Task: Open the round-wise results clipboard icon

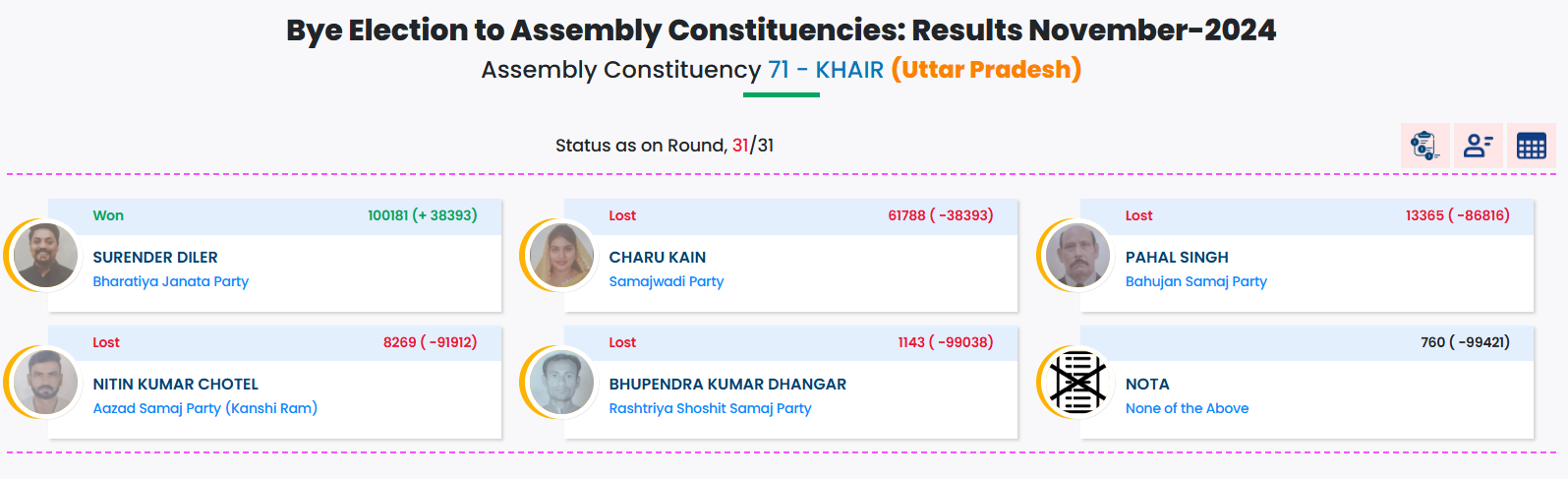Action: (1424, 146)
